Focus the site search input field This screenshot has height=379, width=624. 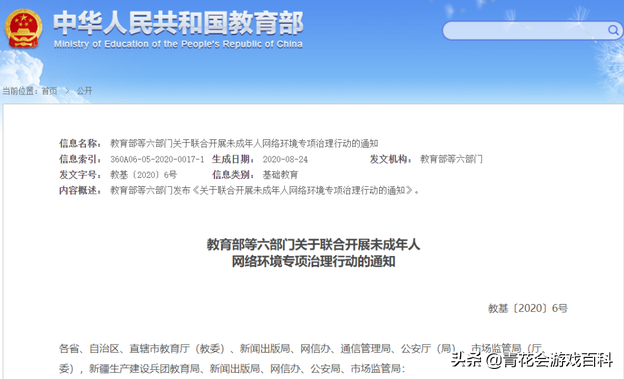532,30
